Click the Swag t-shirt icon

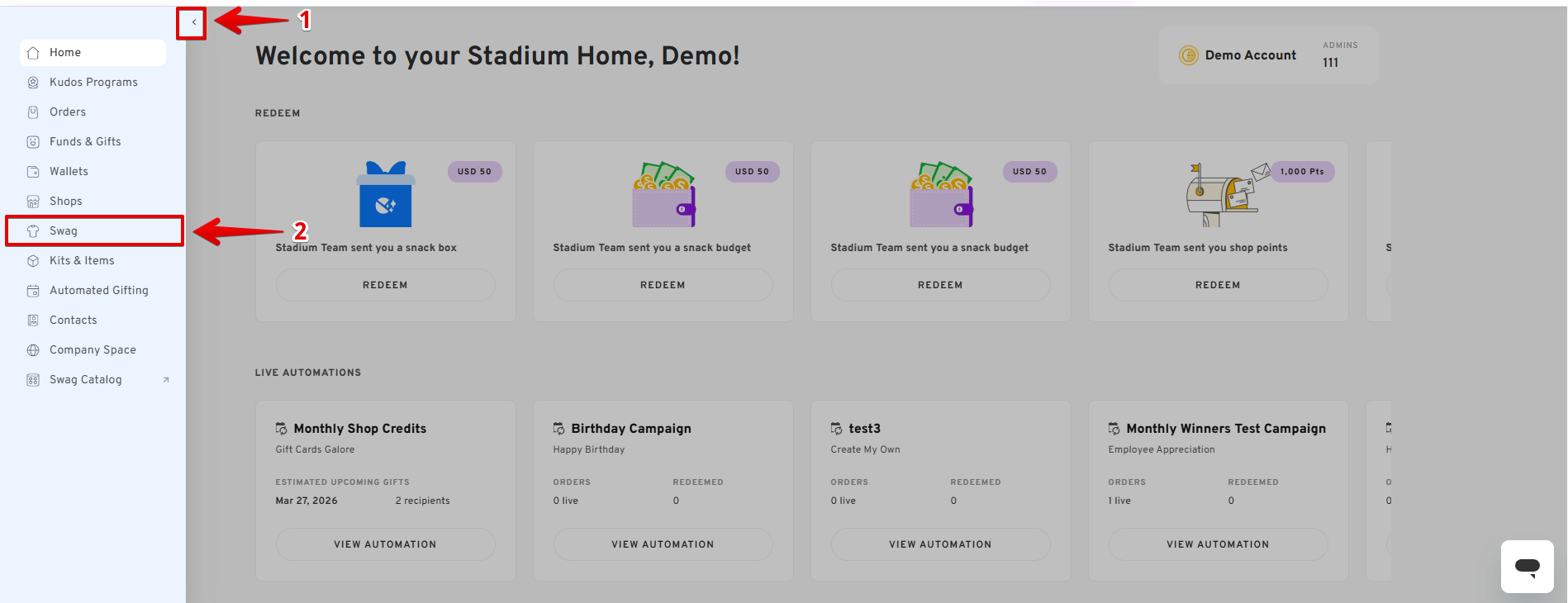[x=33, y=231]
